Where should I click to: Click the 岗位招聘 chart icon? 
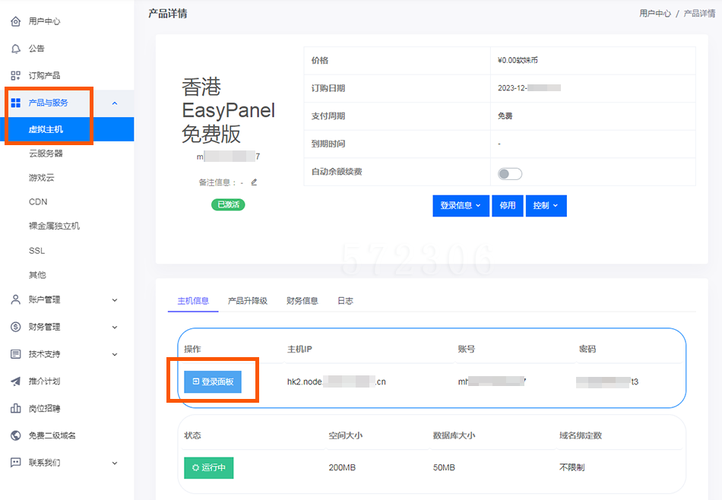point(16,408)
